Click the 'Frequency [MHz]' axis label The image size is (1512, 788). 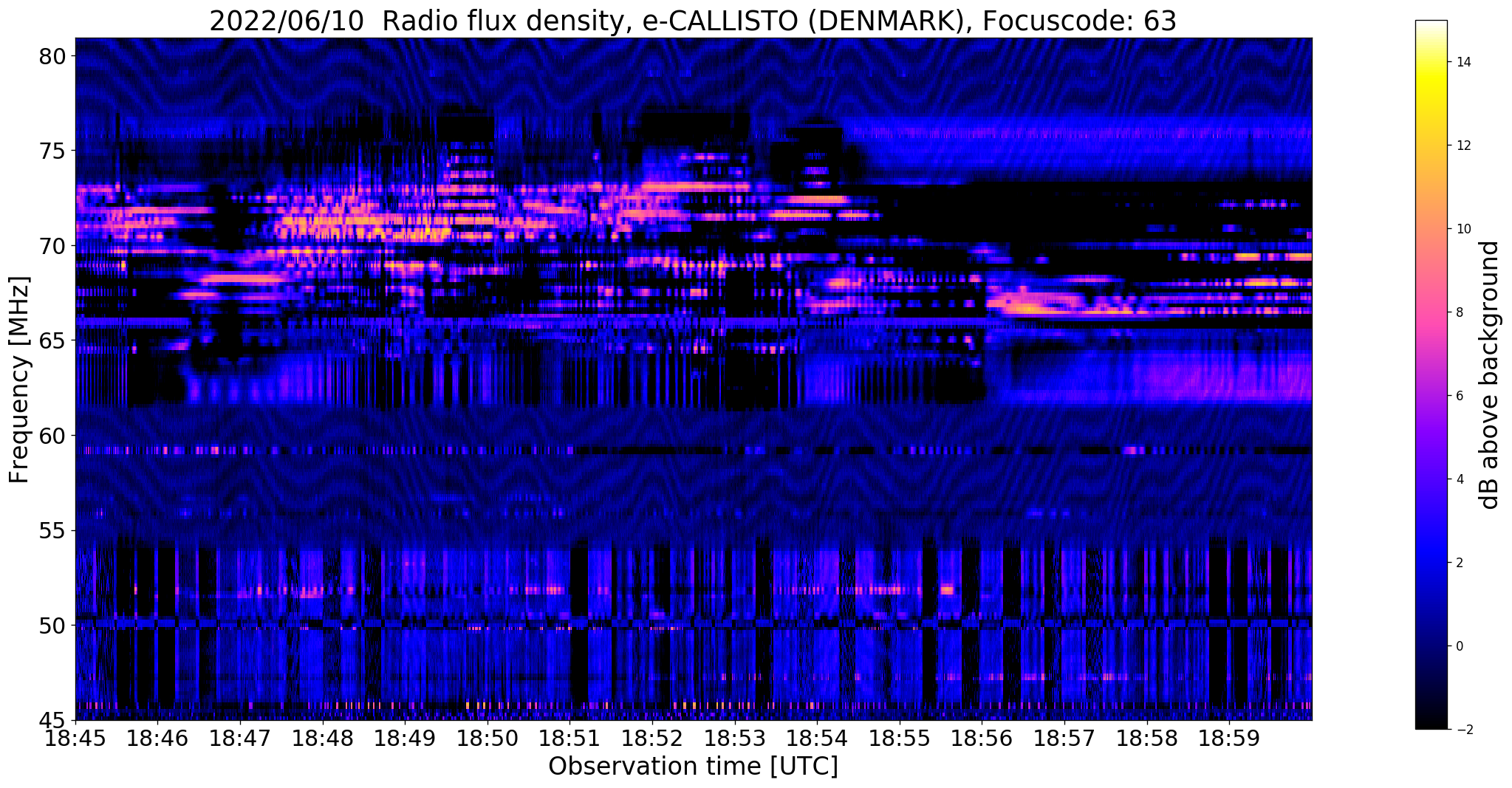(x=20, y=380)
